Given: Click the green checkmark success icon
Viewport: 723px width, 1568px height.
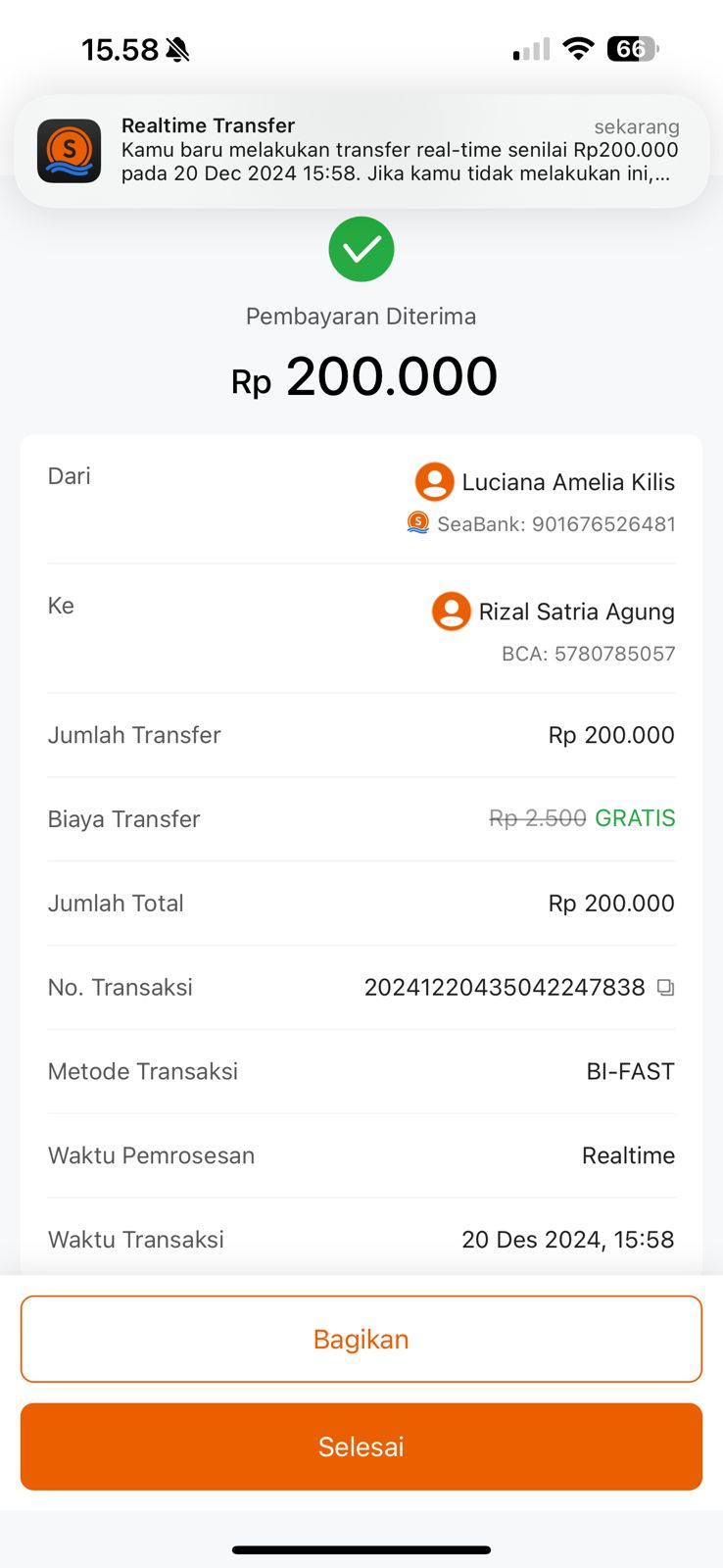Looking at the screenshot, I should pos(361,249).
